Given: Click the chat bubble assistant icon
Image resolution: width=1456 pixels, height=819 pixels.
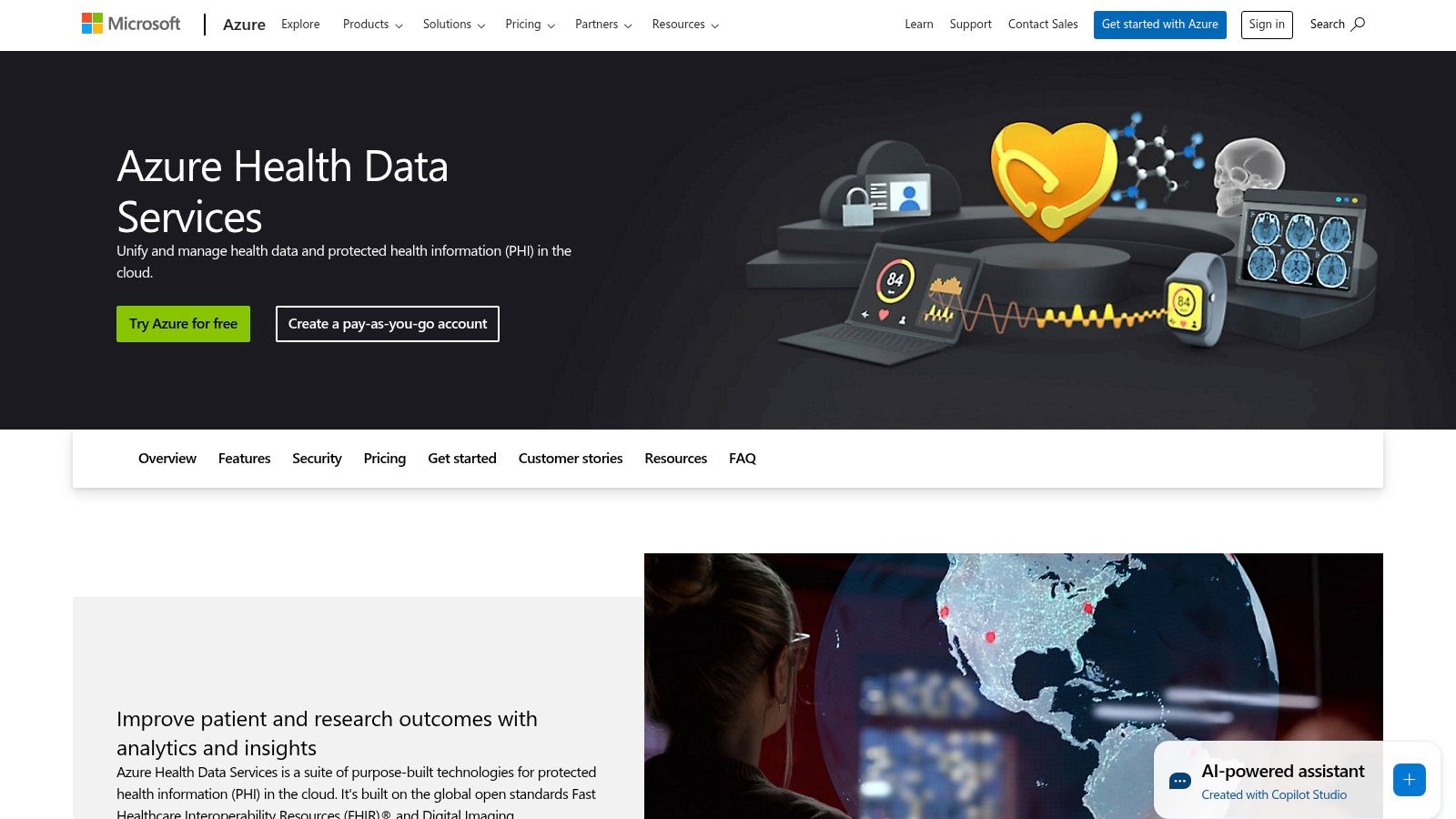Looking at the screenshot, I should (1180, 781).
